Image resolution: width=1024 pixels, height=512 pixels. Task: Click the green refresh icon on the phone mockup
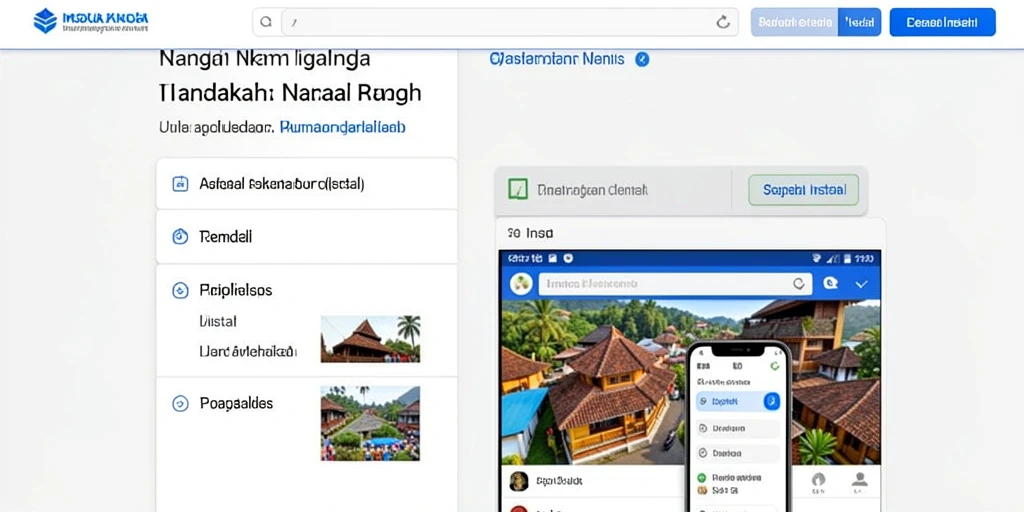tap(775, 366)
